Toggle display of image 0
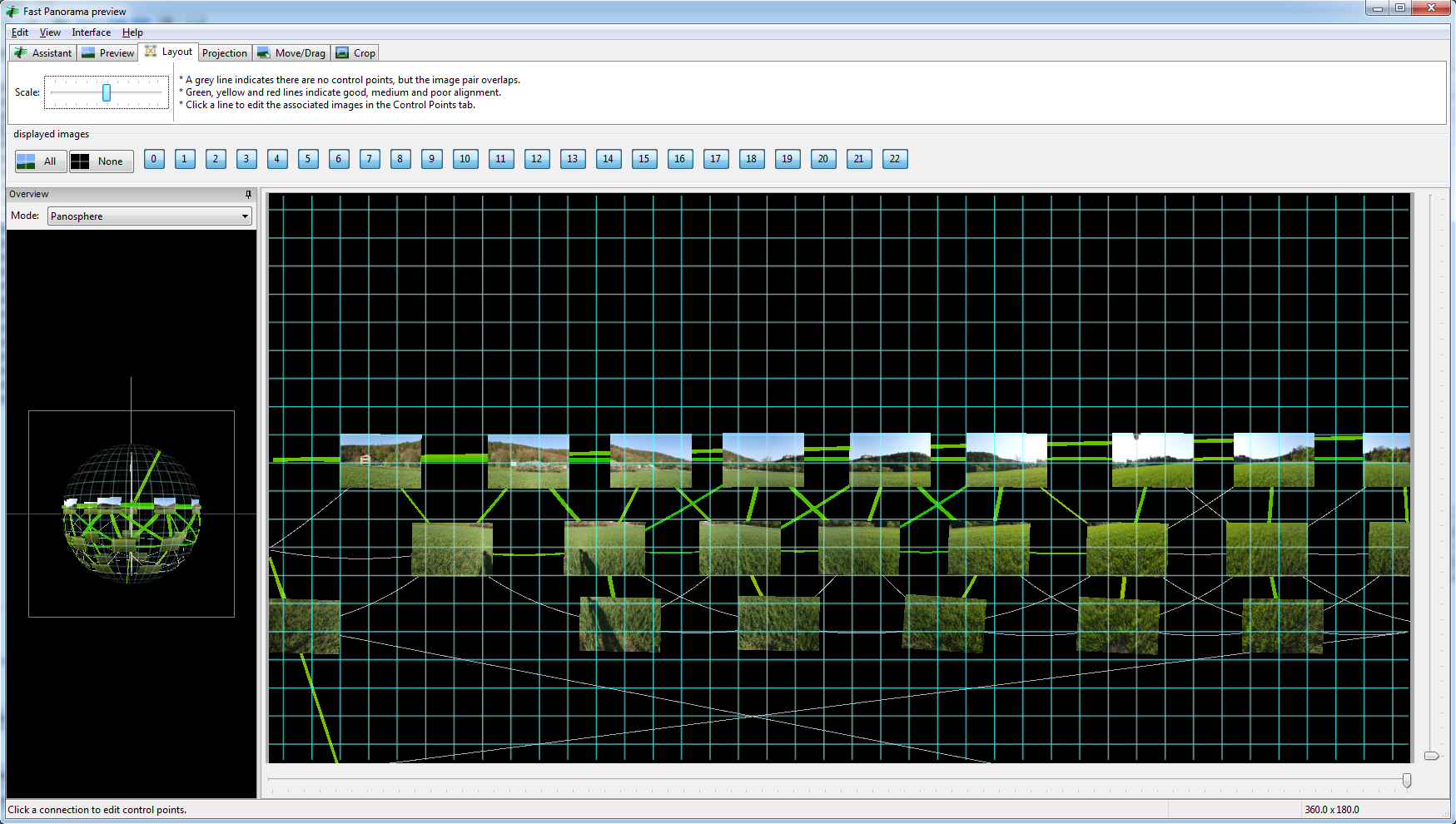Viewport: 1456px width, 824px height. tap(154, 159)
